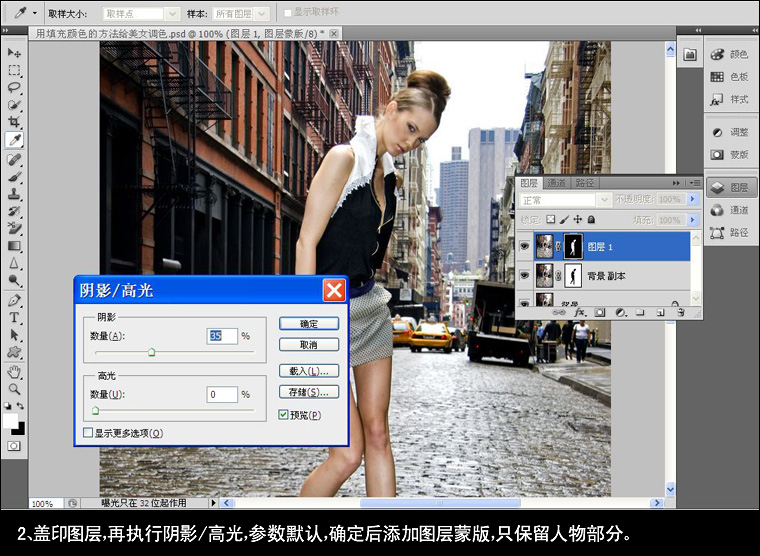This screenshot has width=760, height=556.
Task: Select the Type tool
Action: (14, 318)
